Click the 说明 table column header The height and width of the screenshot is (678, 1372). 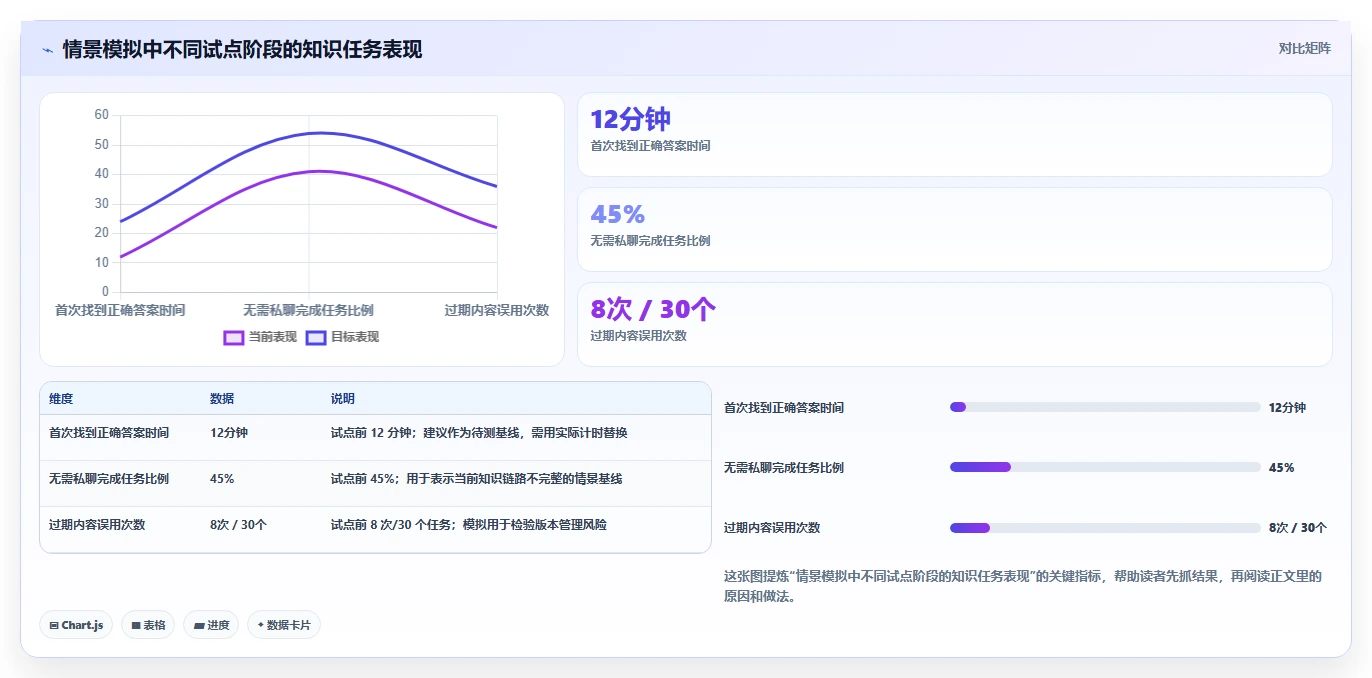coord(343,399)
